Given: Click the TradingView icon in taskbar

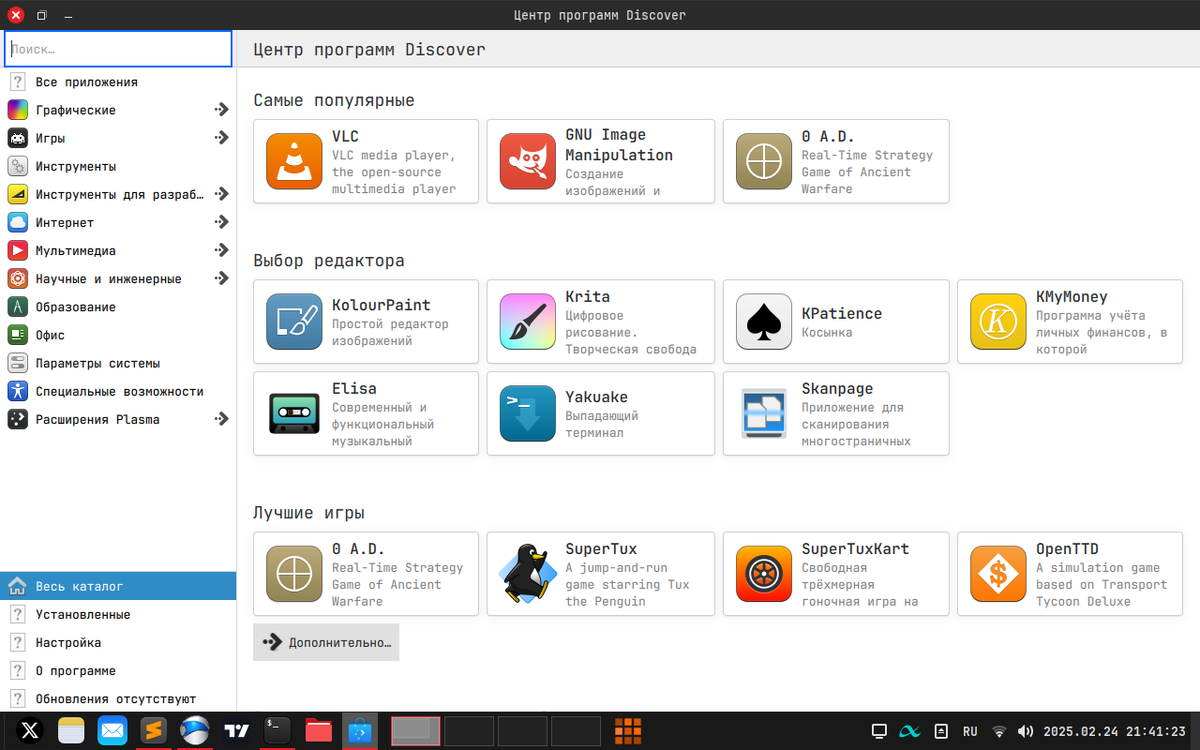Looking at the screenshot, I should tap(236, 731).
